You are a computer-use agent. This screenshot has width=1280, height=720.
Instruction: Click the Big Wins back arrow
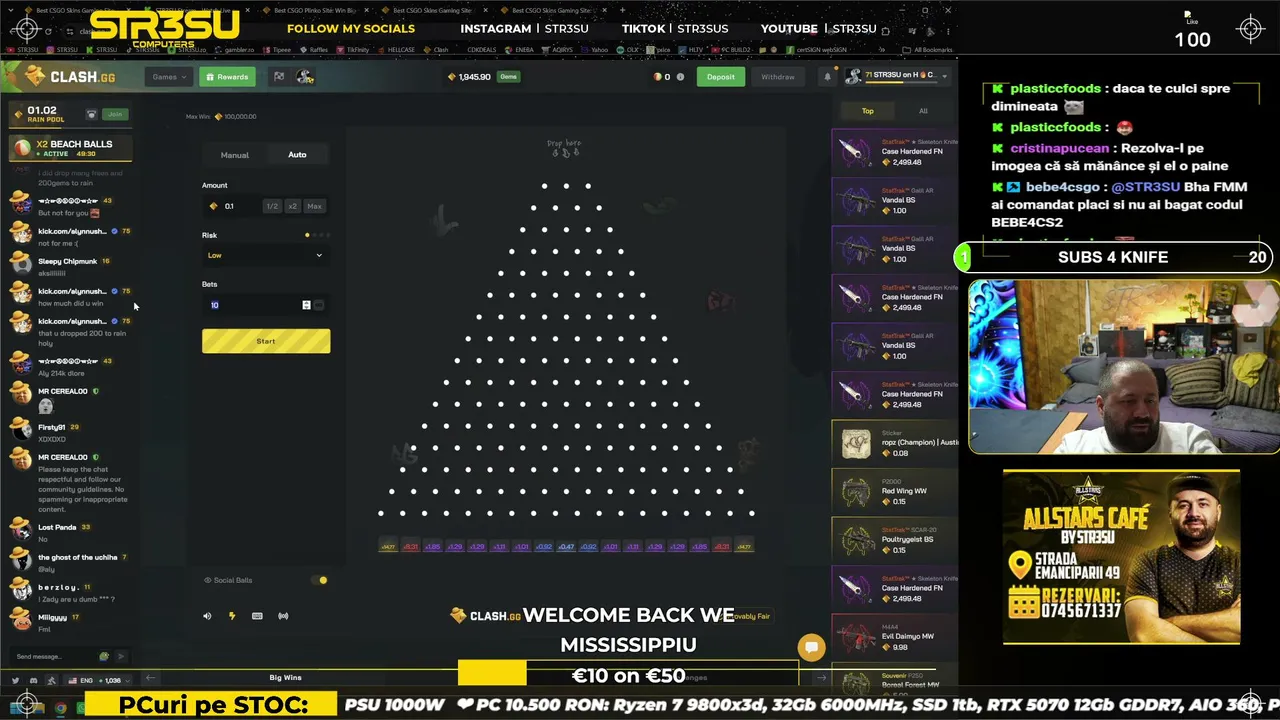point(150,678)
